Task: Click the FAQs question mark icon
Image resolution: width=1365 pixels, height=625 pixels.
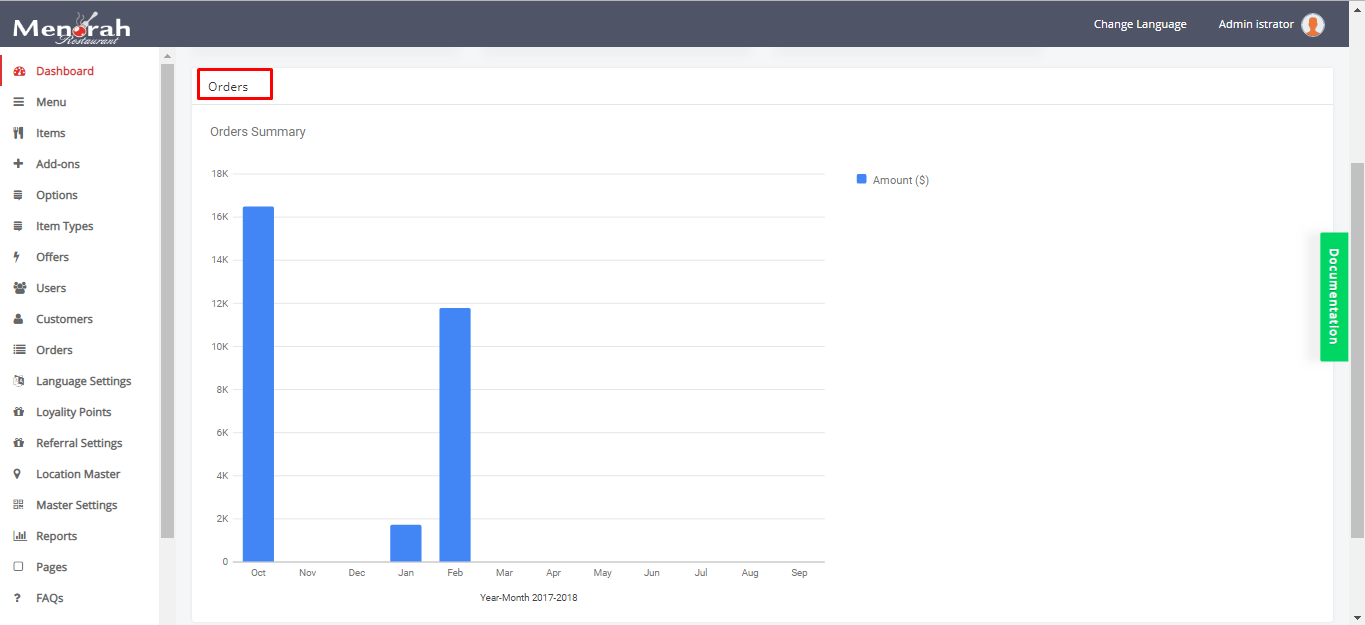Action: tap(17, 598)
